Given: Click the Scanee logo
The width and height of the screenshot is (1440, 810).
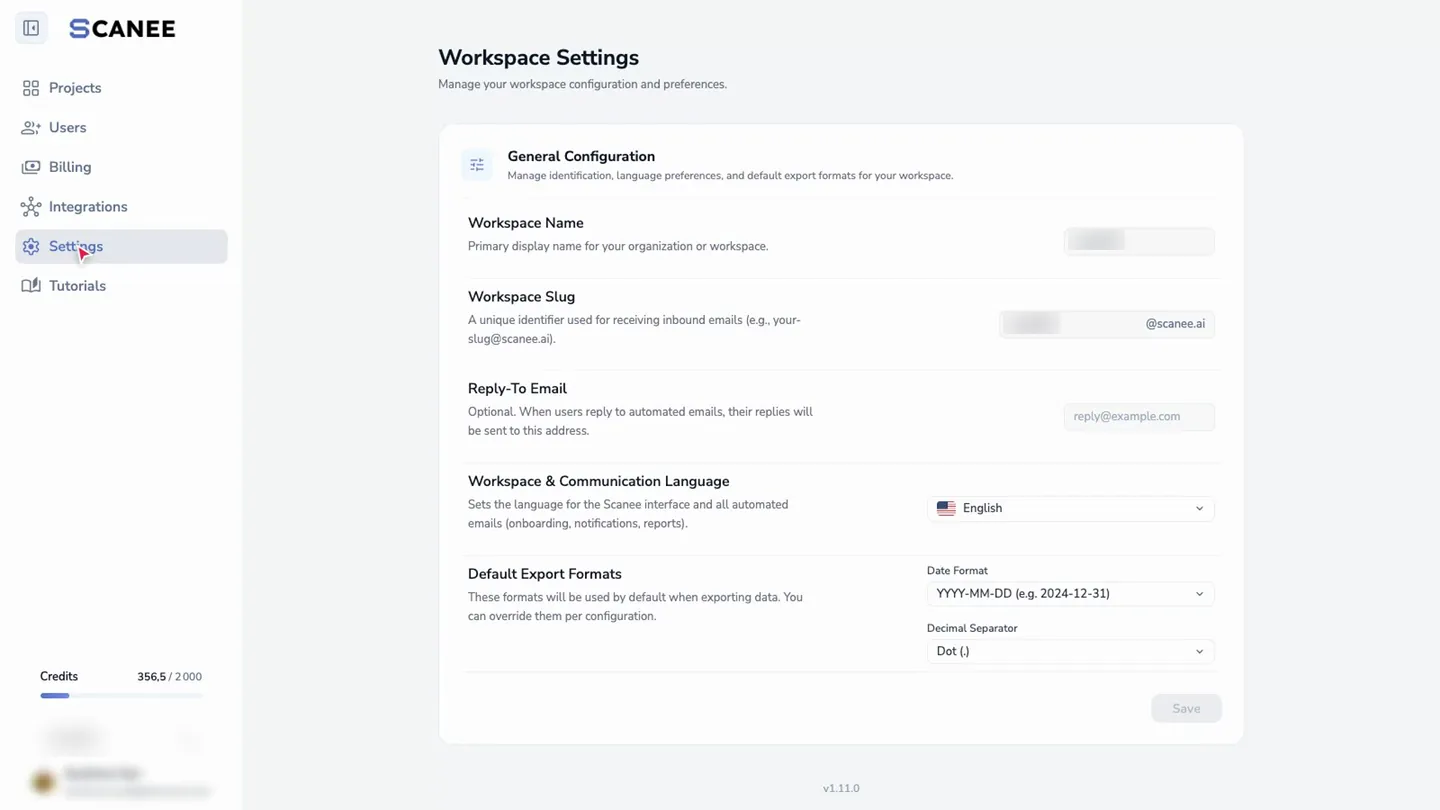Looking at the screenshot, I should tap(122, 29).
